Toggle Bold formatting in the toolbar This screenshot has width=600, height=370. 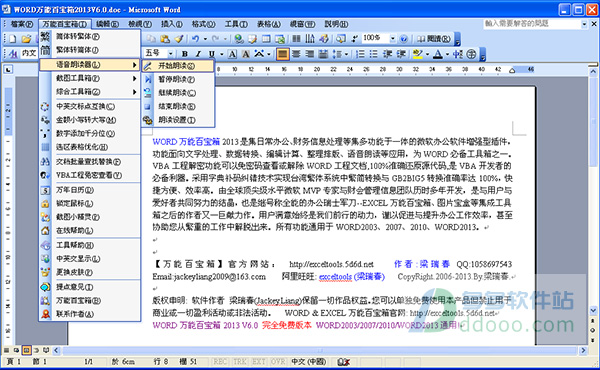pyautogui.click(x=185, y=54)
